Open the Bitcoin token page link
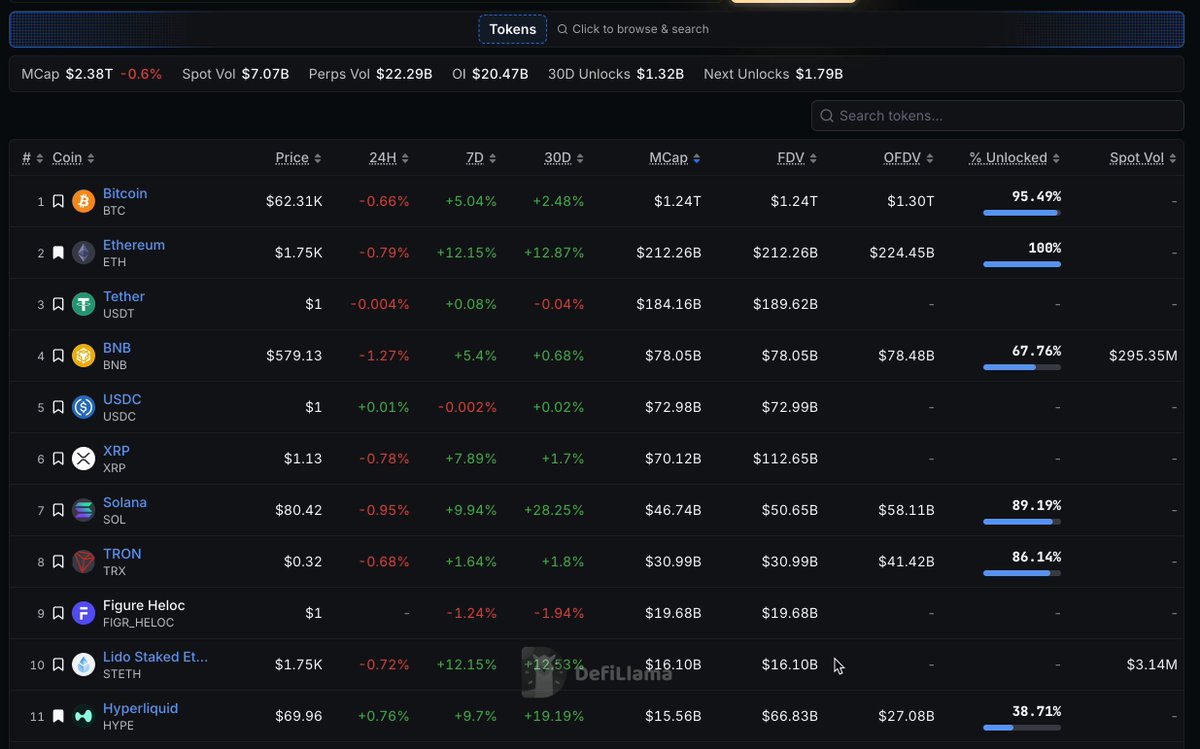The width and height of the screenshot is (1200, 749). [125, 193]
